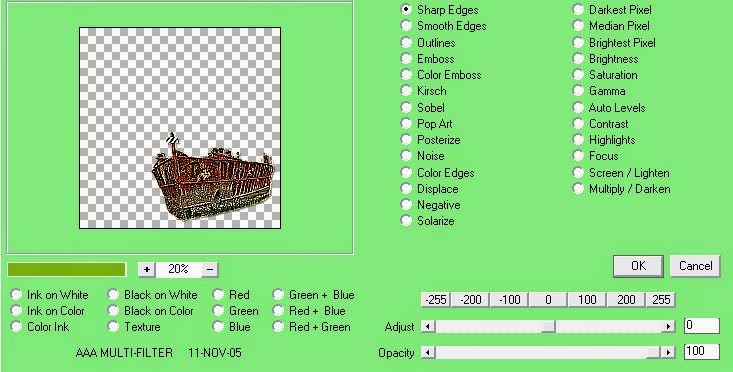
Task: Click the Adjust slider thumb
Action: pos(548,326)
